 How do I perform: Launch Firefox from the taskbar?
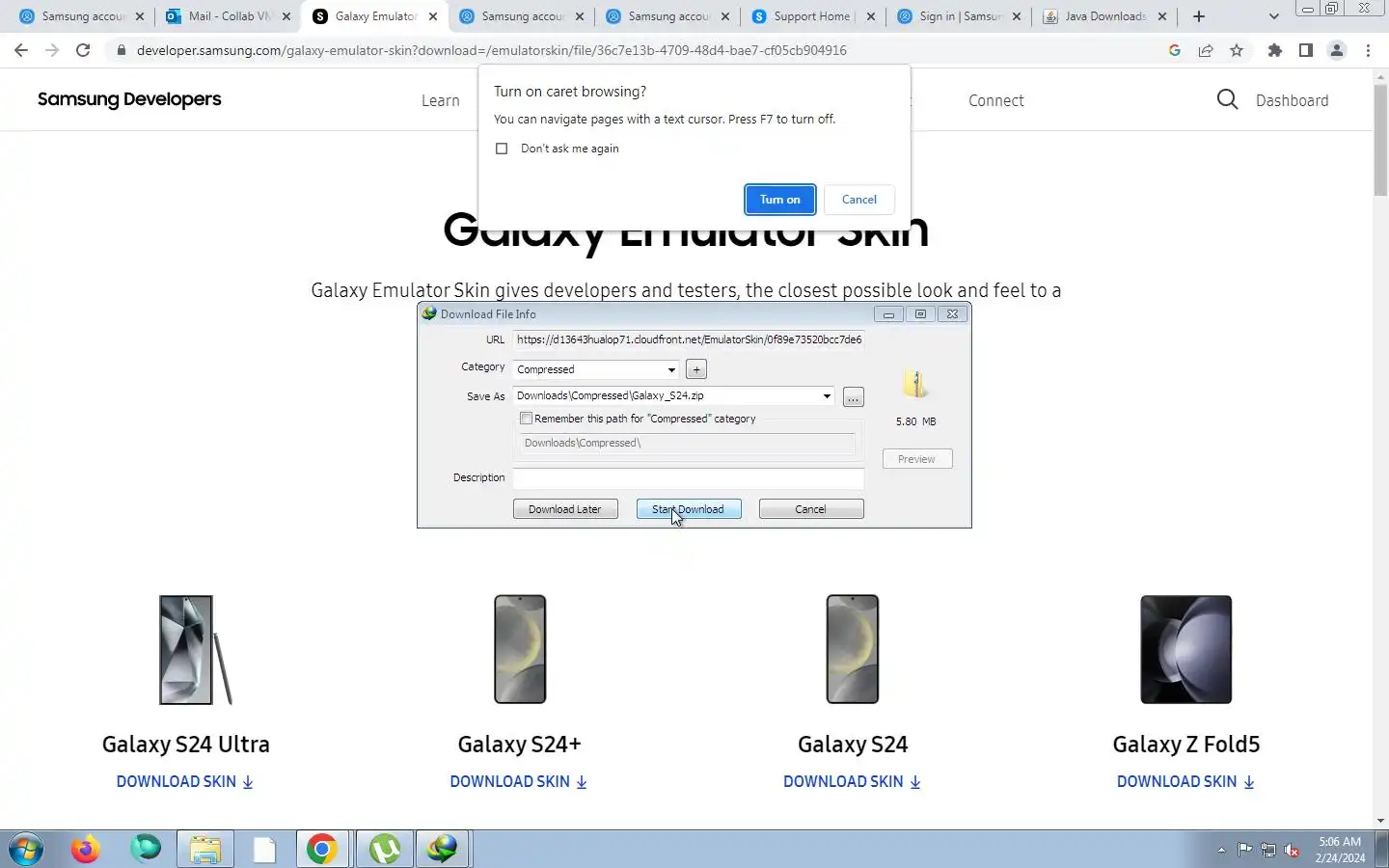[86, 850]
